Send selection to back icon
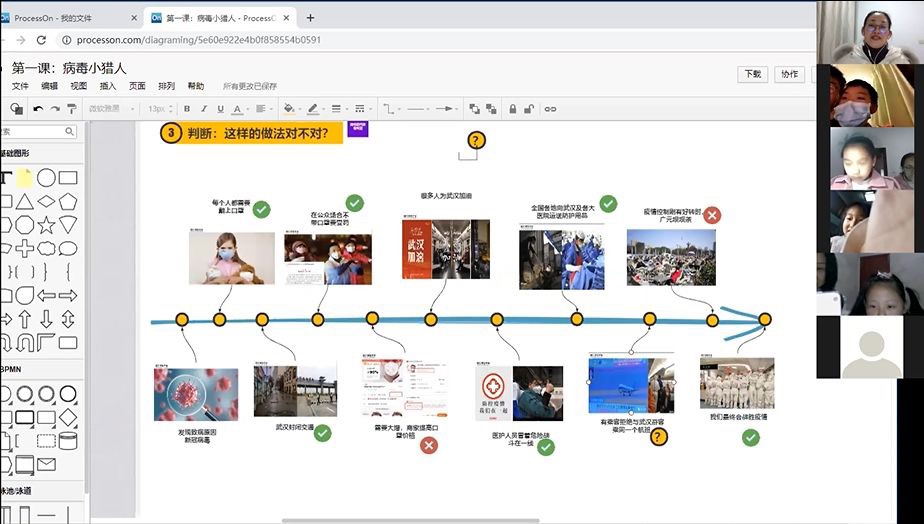The image size is (924, 524). 491,108
